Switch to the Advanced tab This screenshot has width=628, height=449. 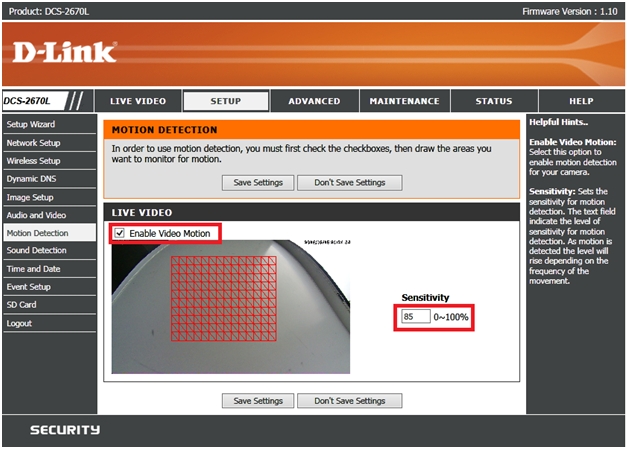coord(314,101)
